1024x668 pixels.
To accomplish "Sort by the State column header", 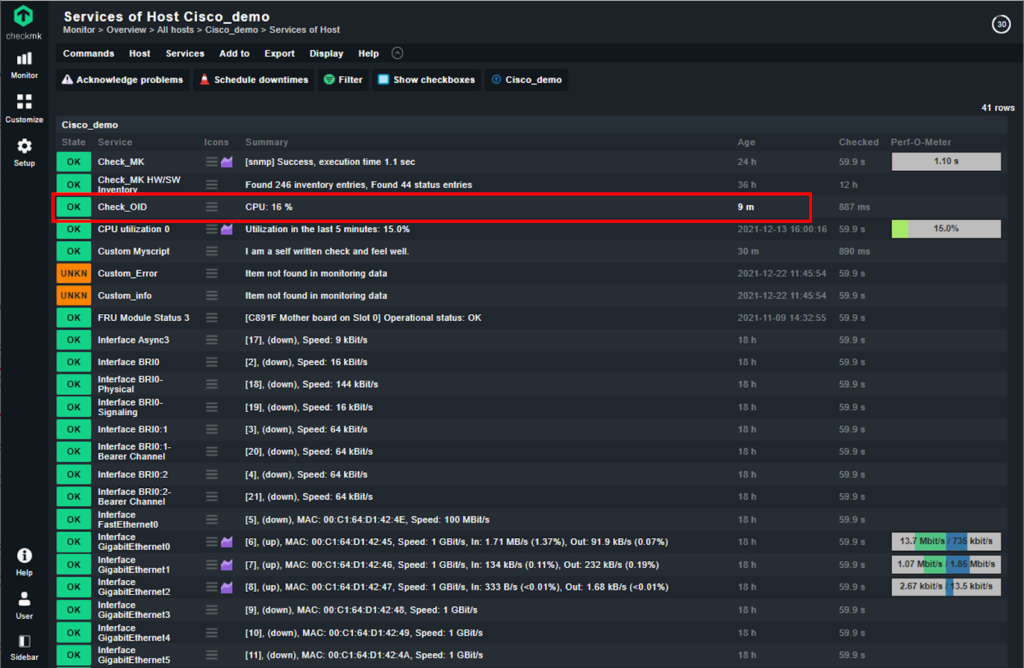I will coord(73,142).
